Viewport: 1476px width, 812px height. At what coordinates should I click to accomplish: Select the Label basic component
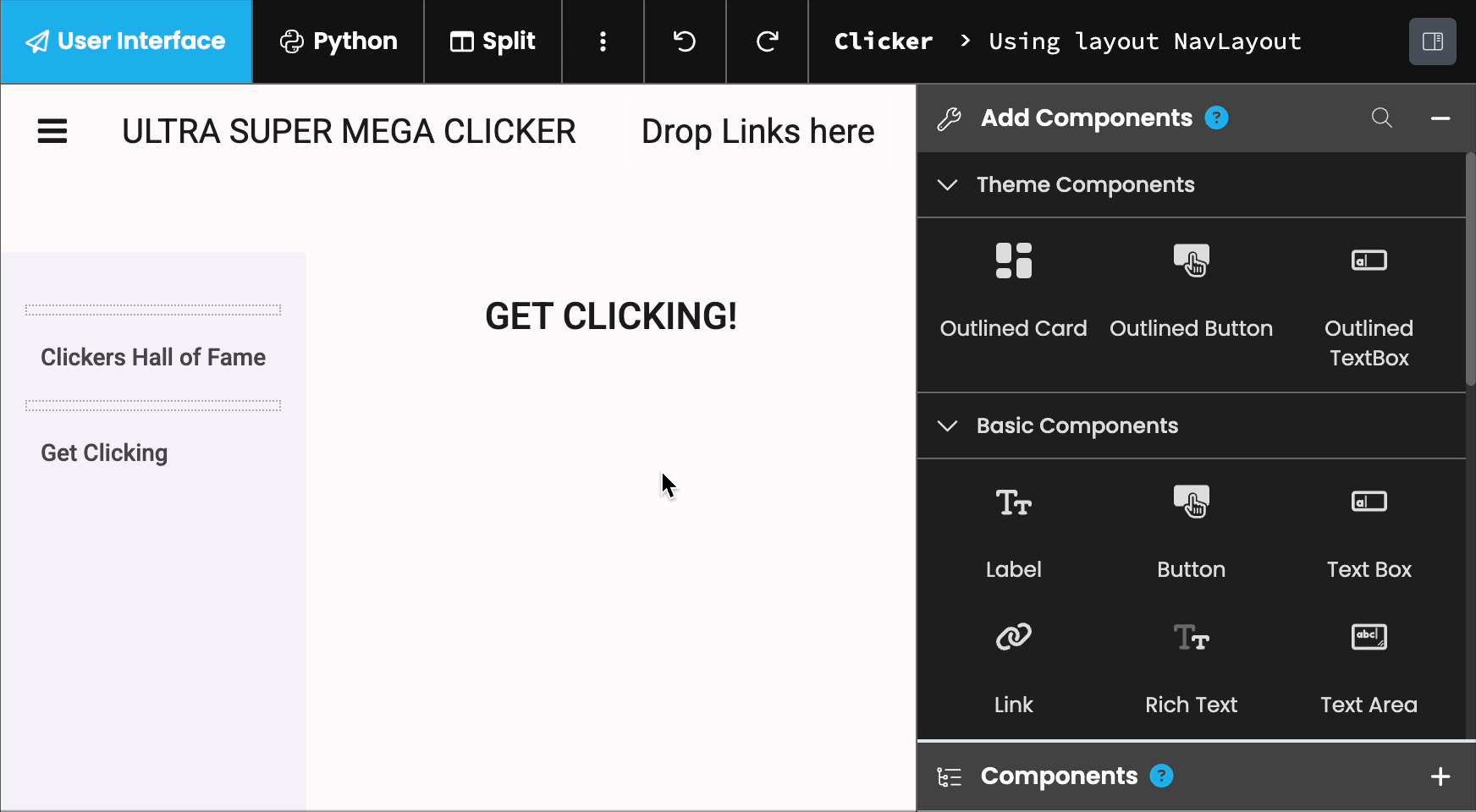(x=1013, y=529)
